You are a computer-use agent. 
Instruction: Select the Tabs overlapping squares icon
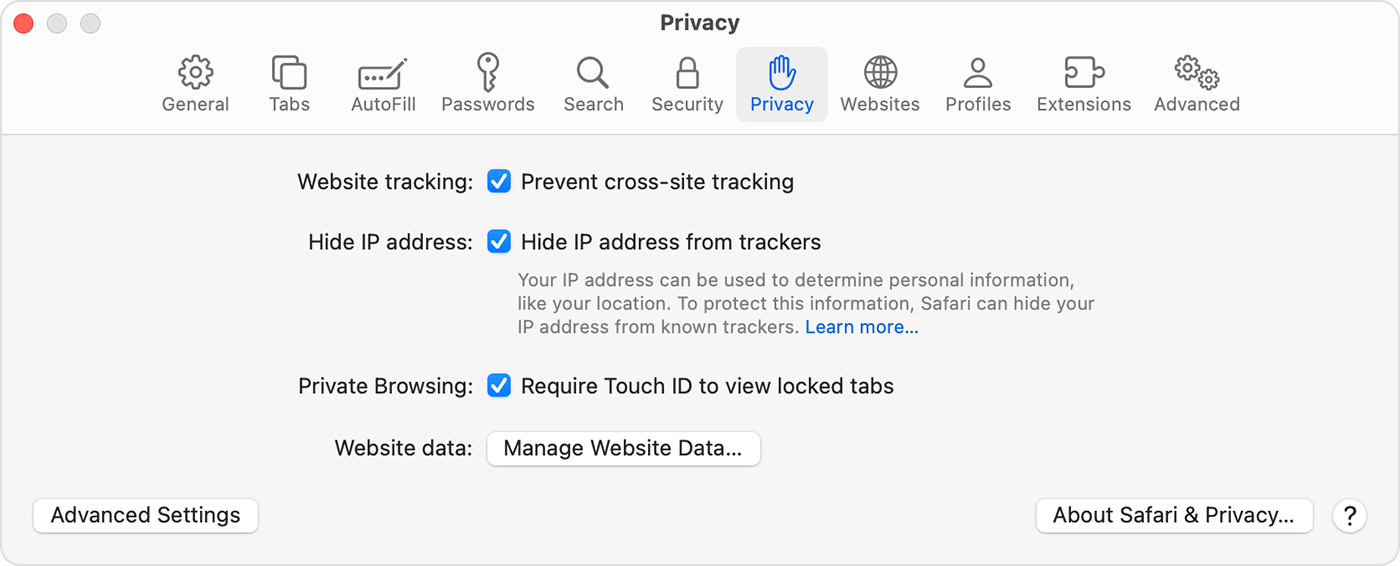click(x=289, y=73)
